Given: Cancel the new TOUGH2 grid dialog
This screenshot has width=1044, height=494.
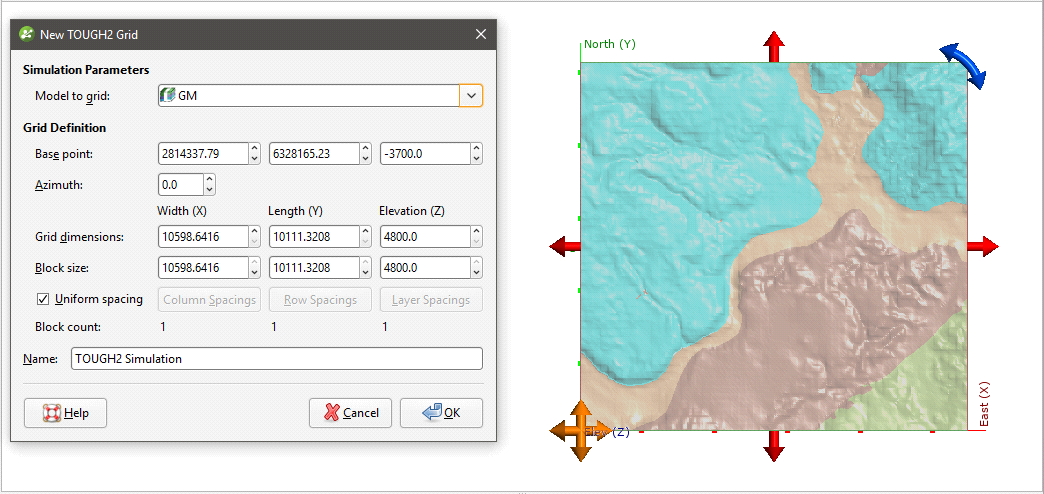Looking at the screenshot, I should [x=350, y=413].
